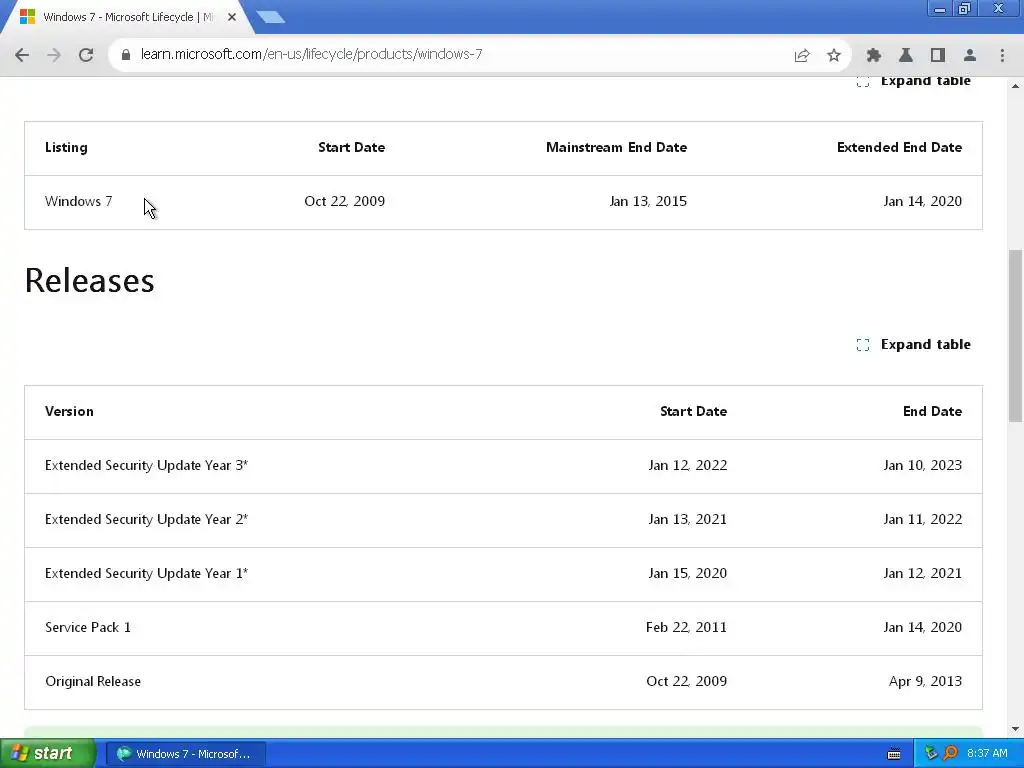Click the Oct 22, 2009 listing start date
The width and height of the screenshot is (1024, 768).
coord(344,201)
